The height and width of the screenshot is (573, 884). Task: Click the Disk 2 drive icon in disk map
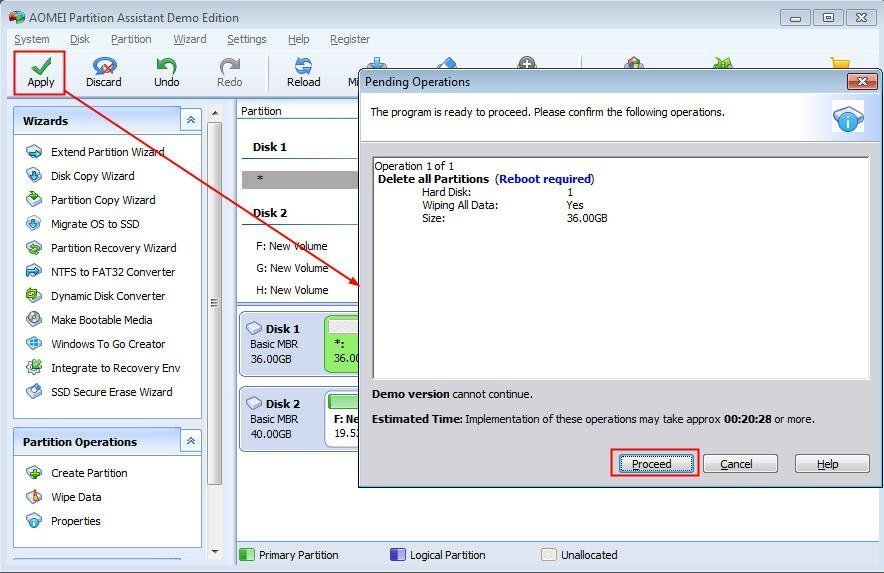click(254, 403)
